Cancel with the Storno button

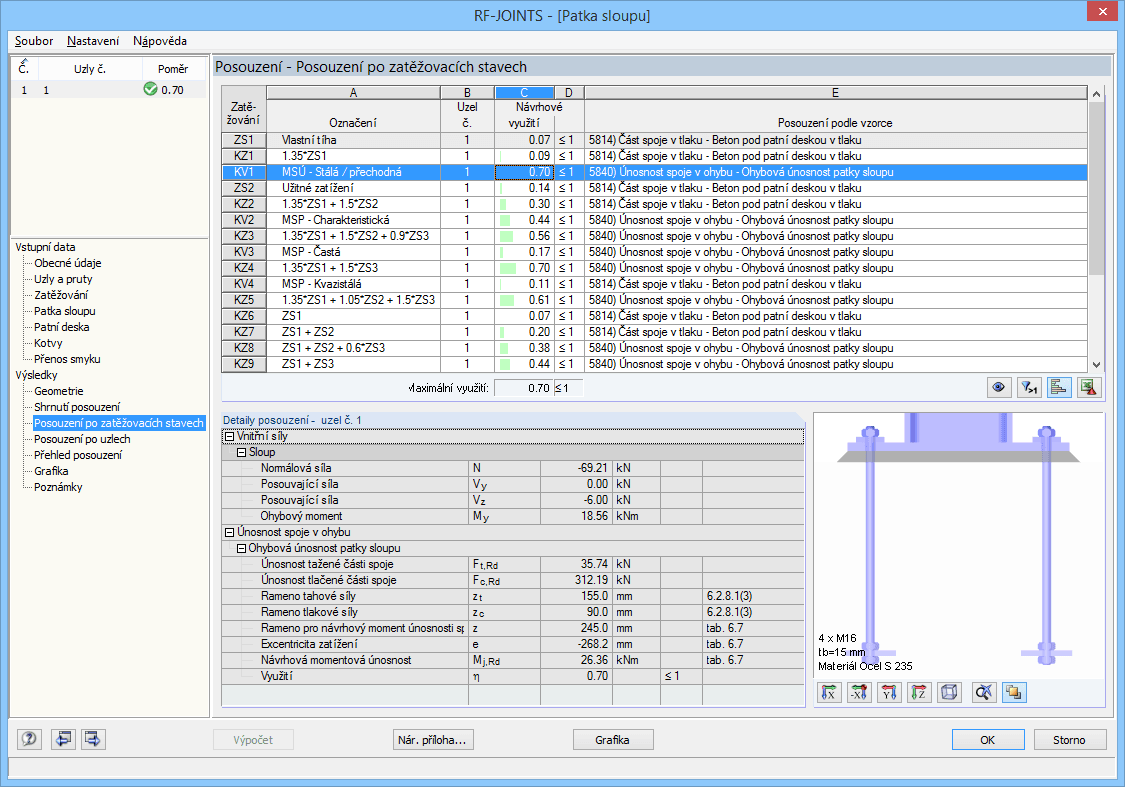click(x=1070, y=740)
